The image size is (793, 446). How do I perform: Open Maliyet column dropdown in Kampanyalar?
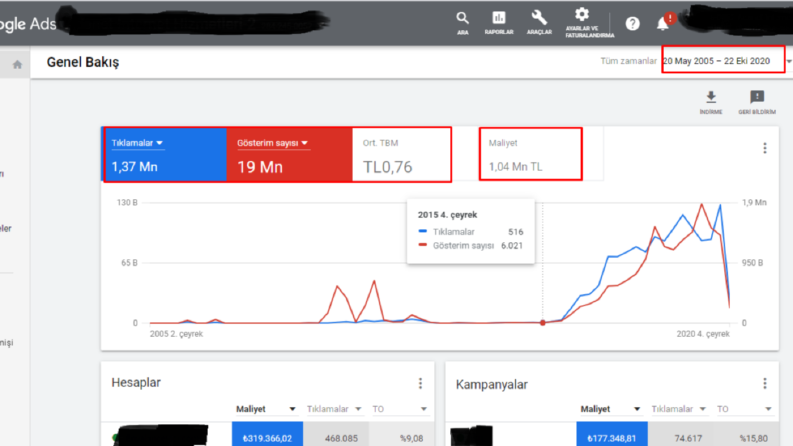(637, 409)
